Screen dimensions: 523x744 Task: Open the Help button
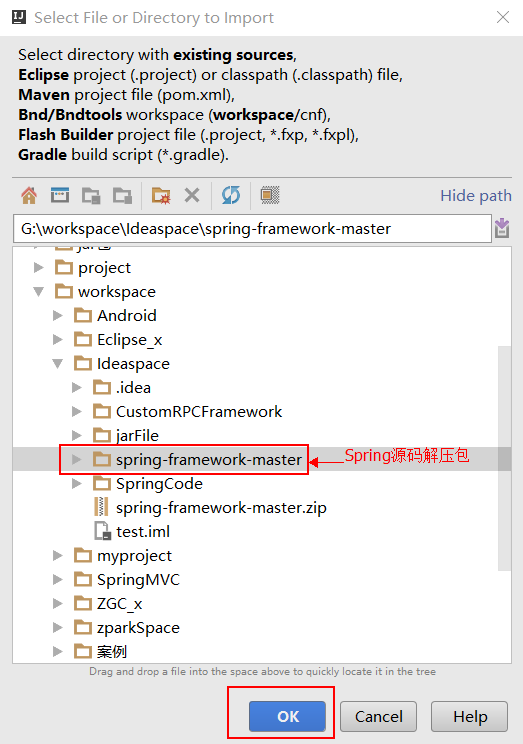coord(469,716)
